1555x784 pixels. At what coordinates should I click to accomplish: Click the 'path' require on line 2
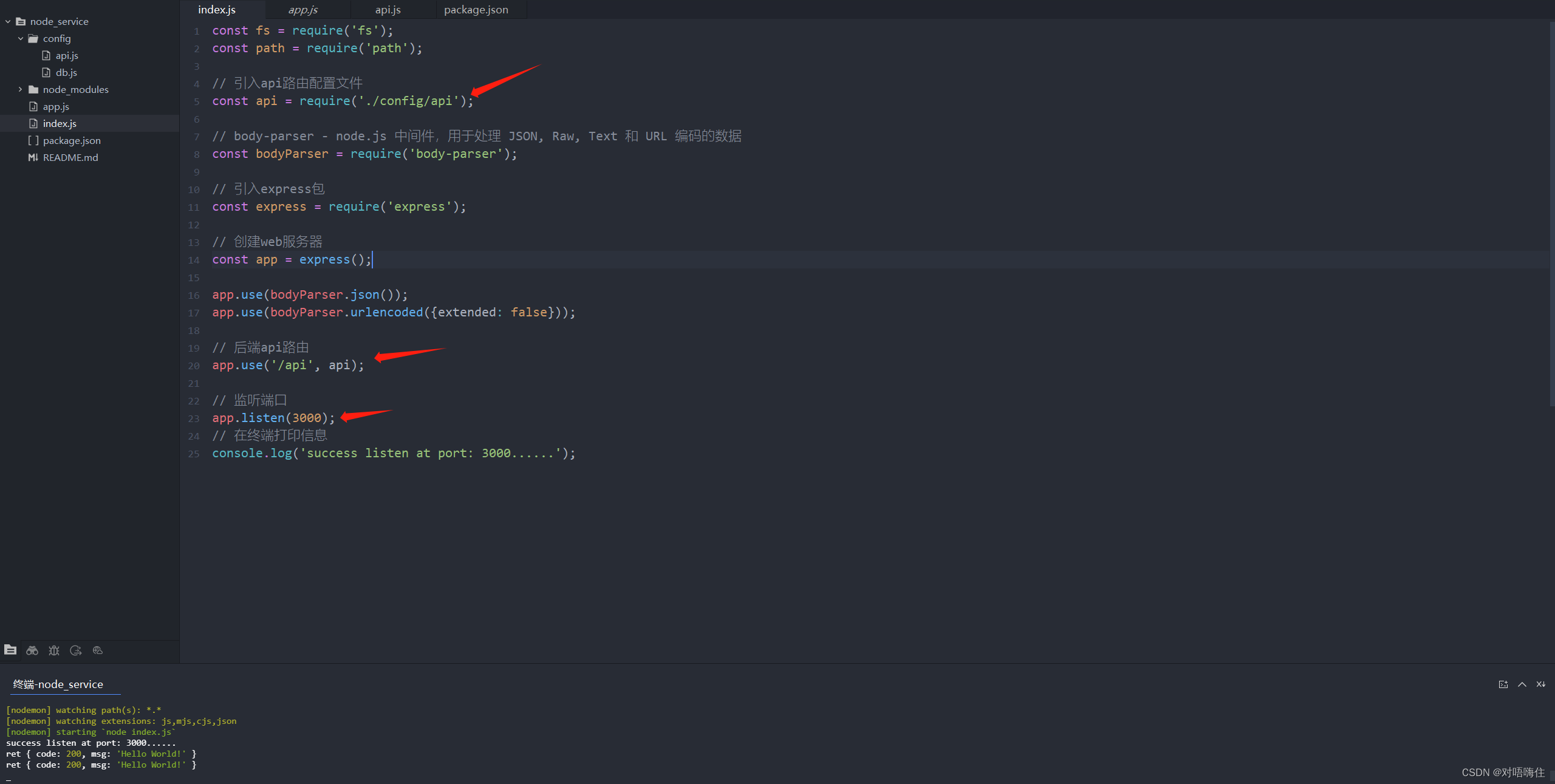[x=364, y=48]
